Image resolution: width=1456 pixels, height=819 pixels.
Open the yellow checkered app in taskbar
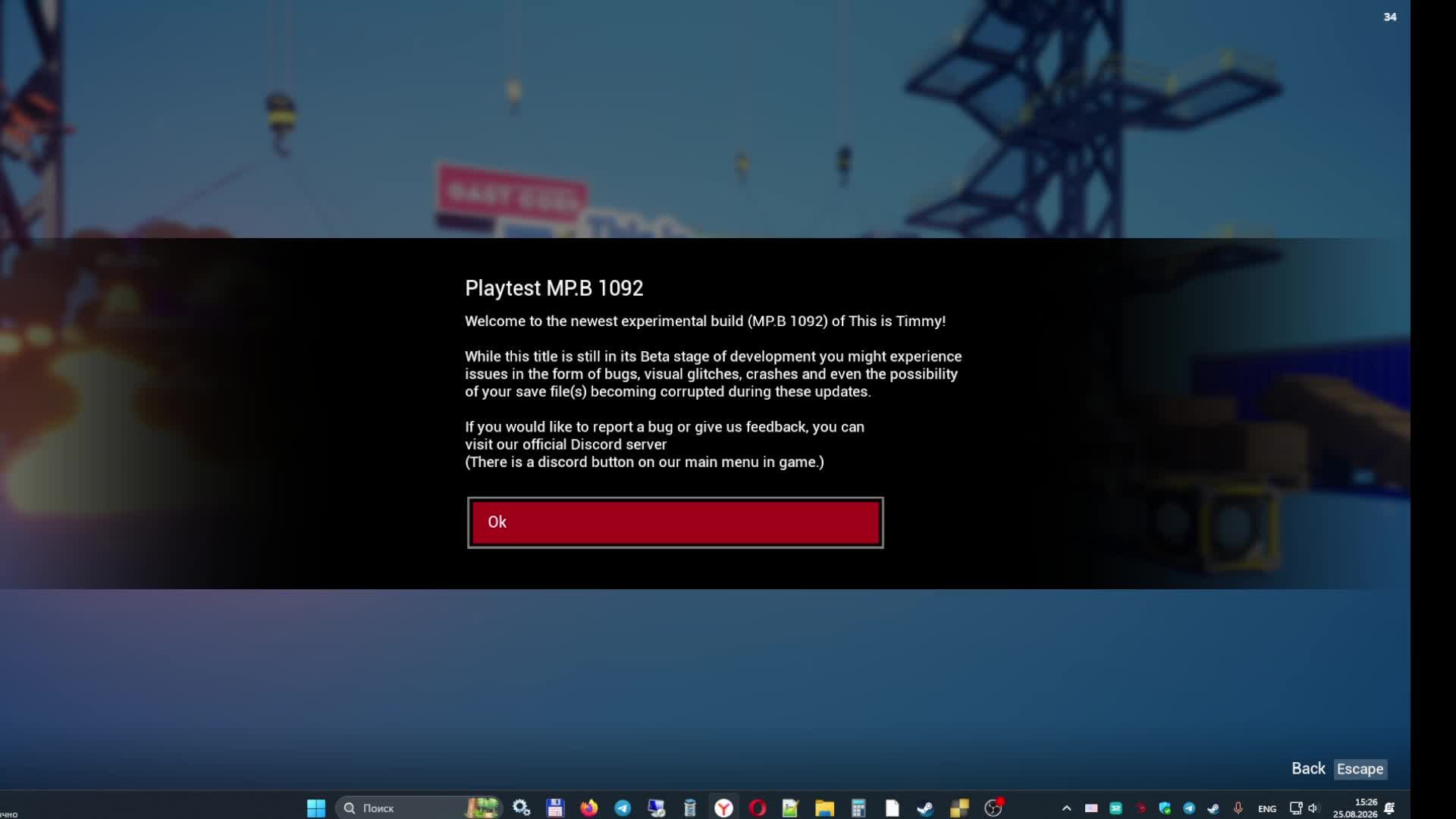click(959, 808)
